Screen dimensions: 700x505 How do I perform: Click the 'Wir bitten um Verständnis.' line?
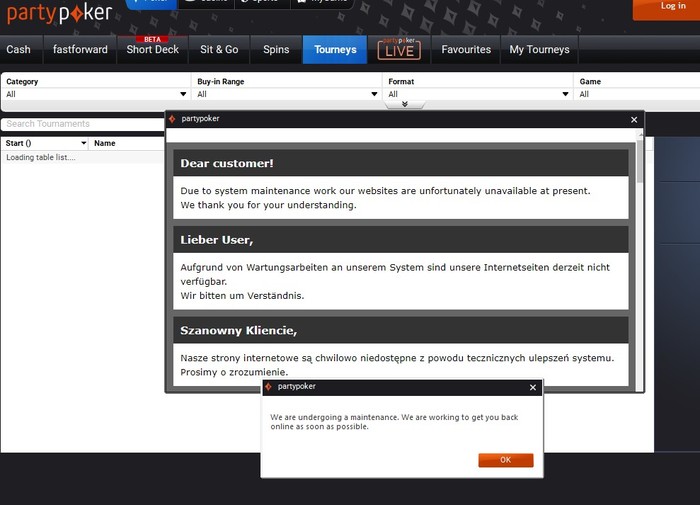pos(242,296)
